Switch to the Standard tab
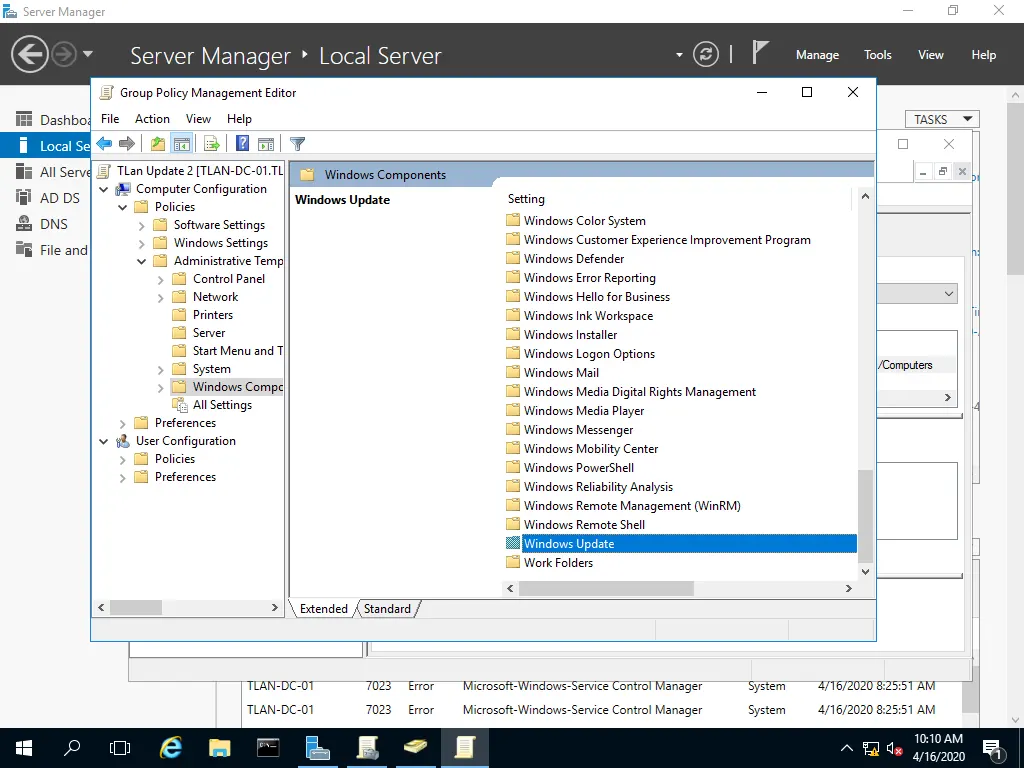 387,609
